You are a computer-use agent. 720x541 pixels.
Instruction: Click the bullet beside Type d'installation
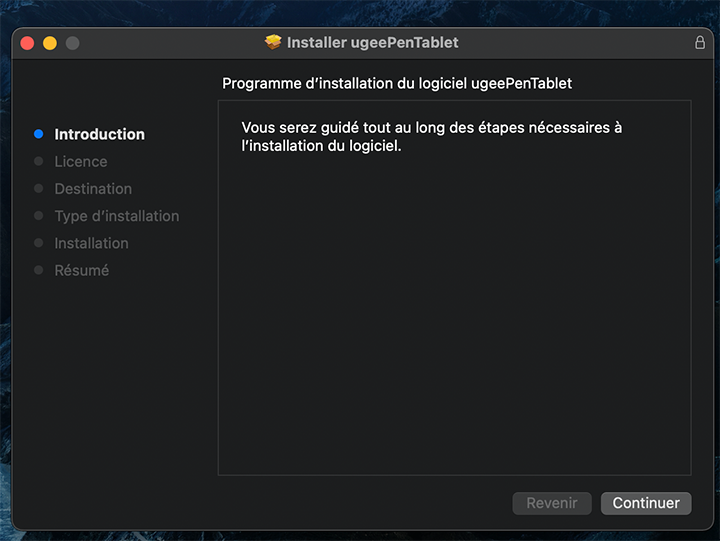(39, 216)
